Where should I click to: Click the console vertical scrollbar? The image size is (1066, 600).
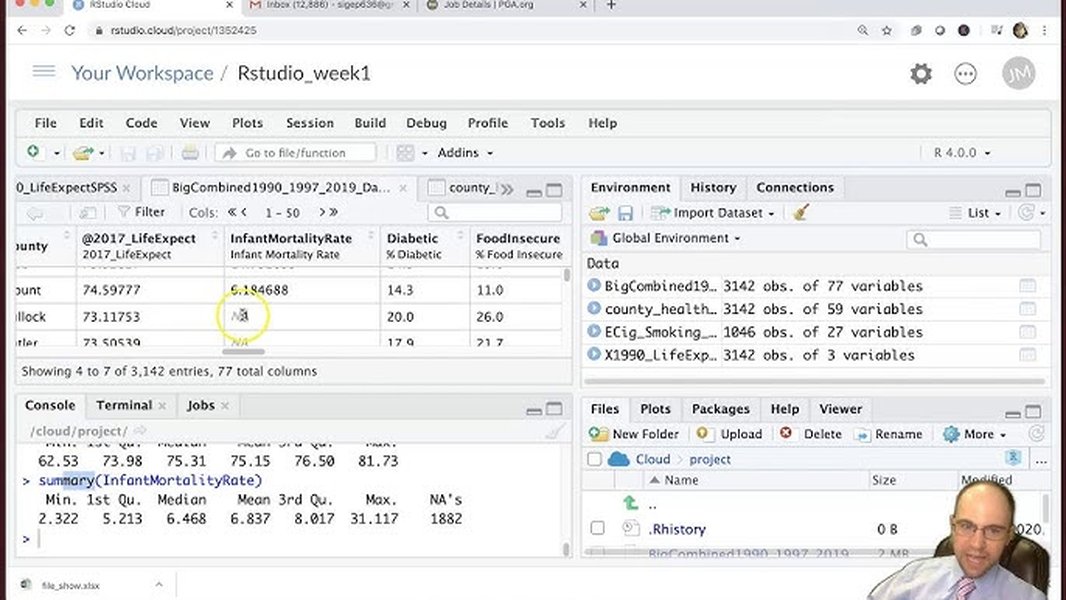tap(566, 548)
